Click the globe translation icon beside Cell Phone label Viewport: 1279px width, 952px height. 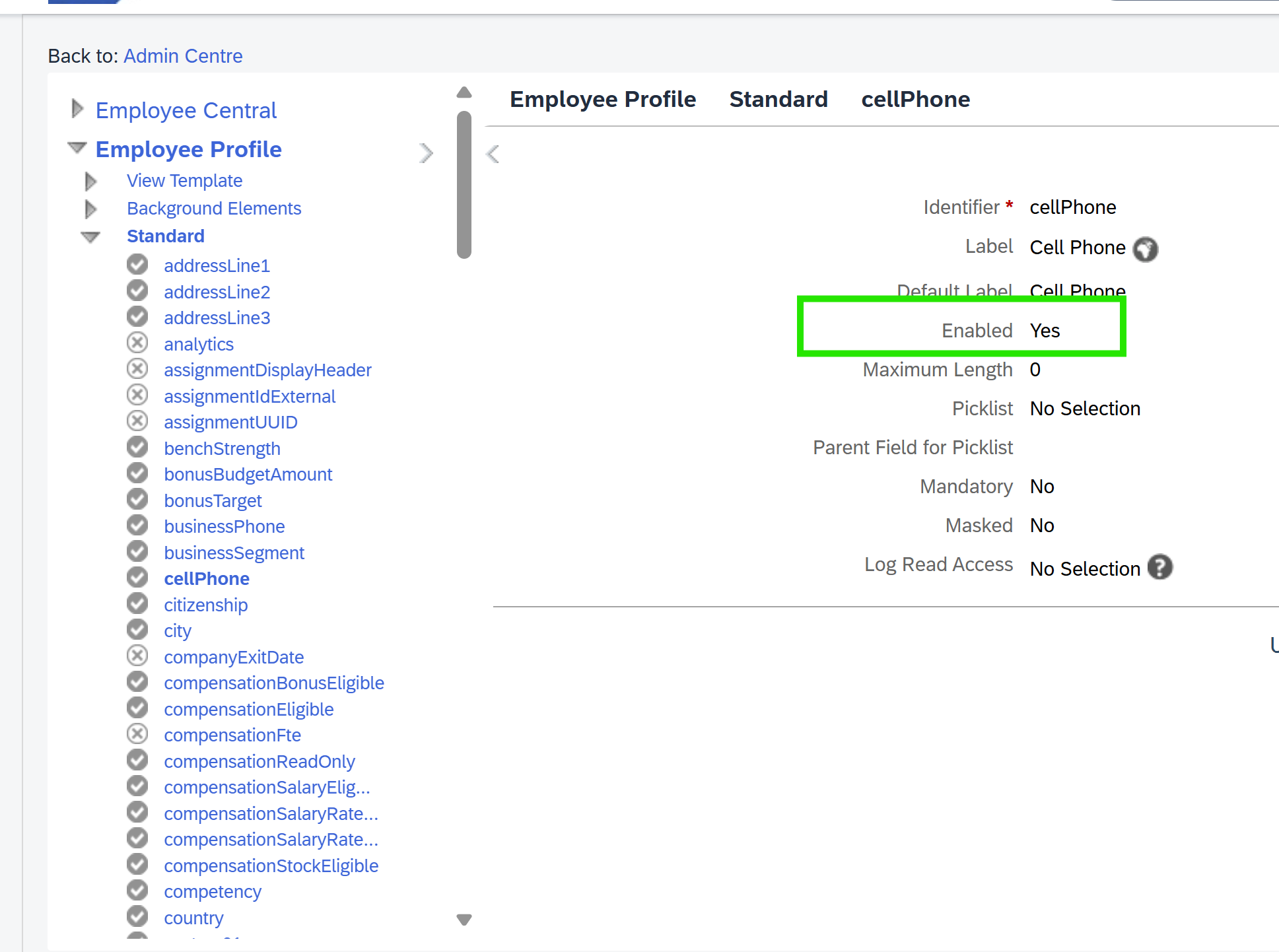click(x=1146, y=249)
